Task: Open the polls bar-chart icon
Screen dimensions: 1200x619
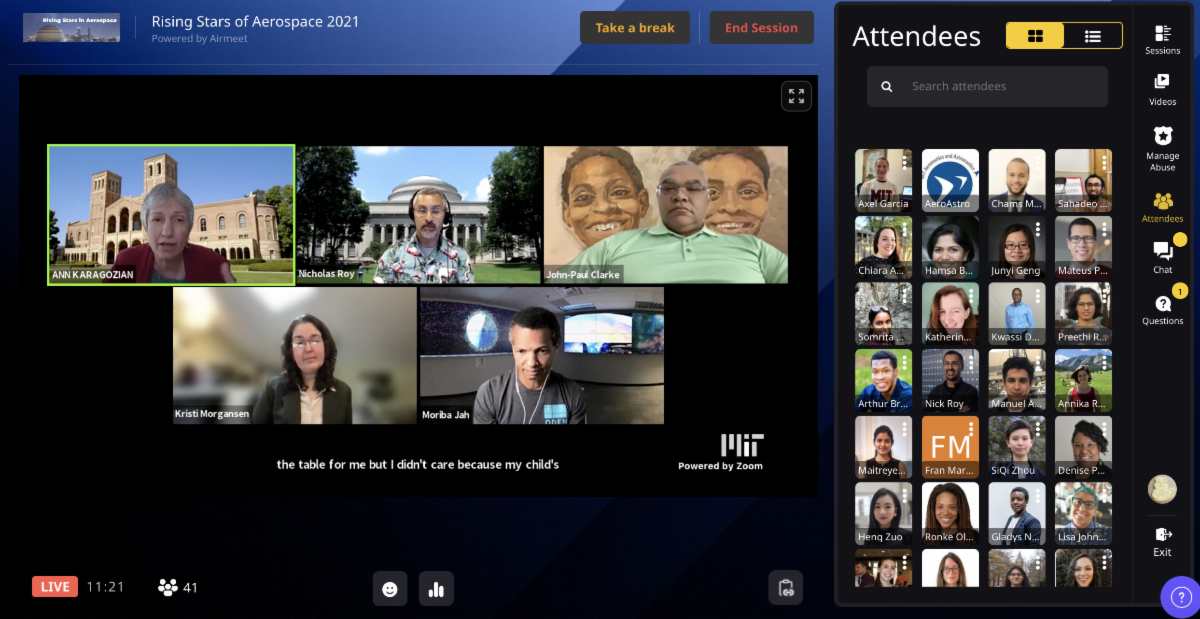Action: pos(436,589)
